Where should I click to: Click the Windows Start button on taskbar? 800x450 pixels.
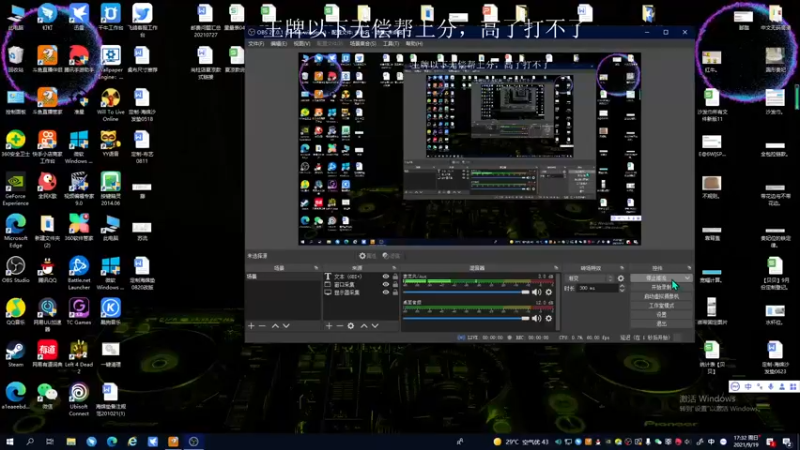[9, 442]
